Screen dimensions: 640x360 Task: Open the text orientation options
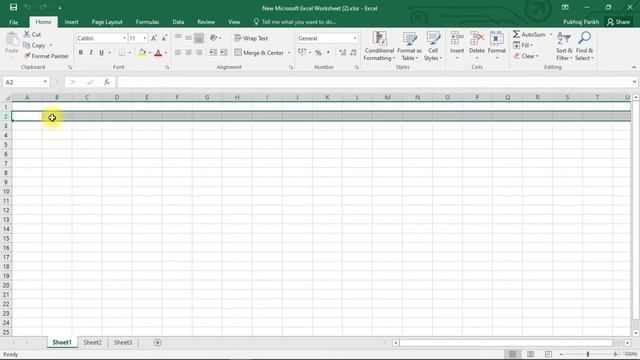pos(215,38)
